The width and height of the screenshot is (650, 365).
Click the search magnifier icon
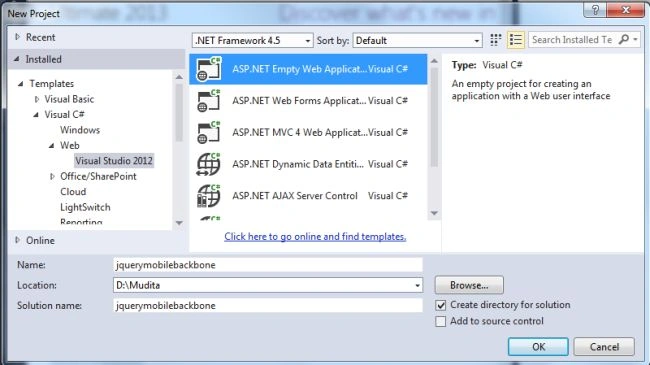point(623,39)
